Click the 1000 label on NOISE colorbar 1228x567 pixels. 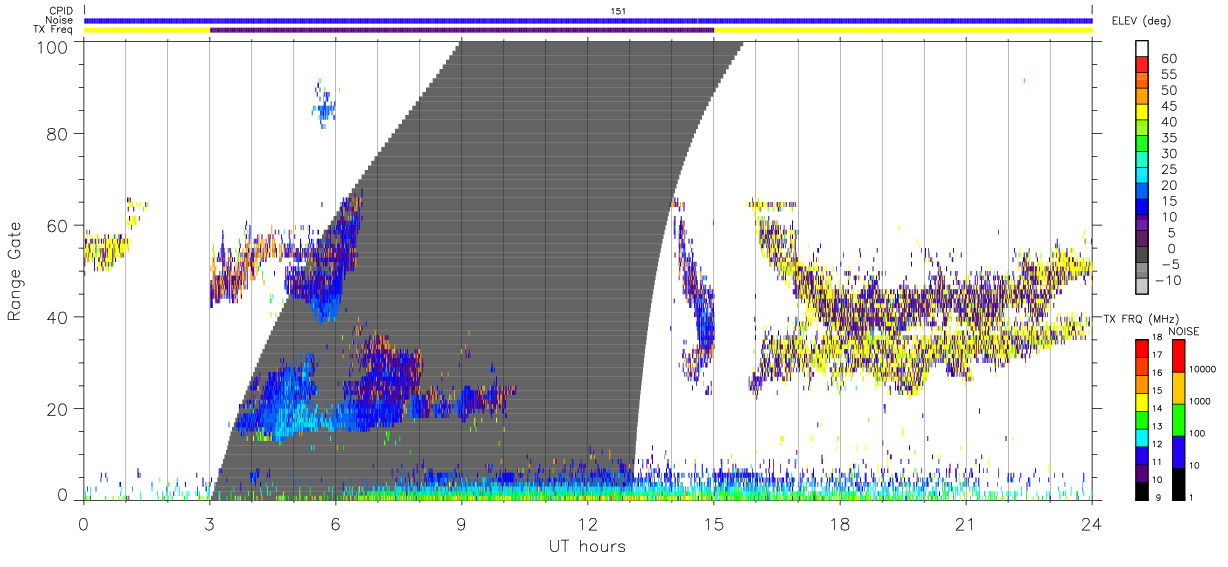(x=1200, y=401)
